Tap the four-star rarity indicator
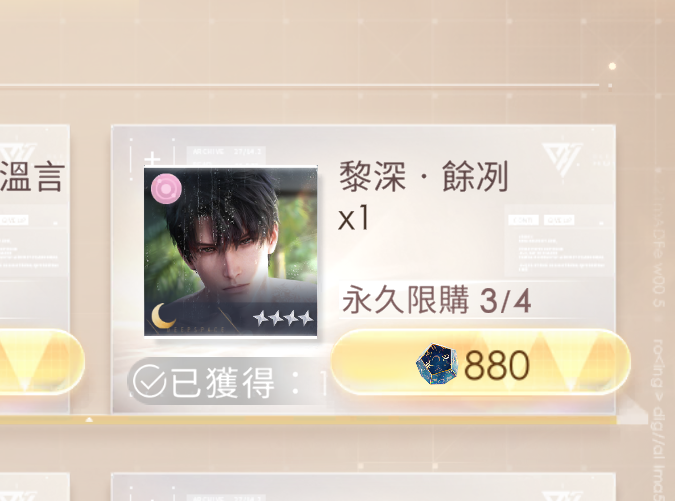Viewport: 675px width, 501px height. tap(283, 319)
